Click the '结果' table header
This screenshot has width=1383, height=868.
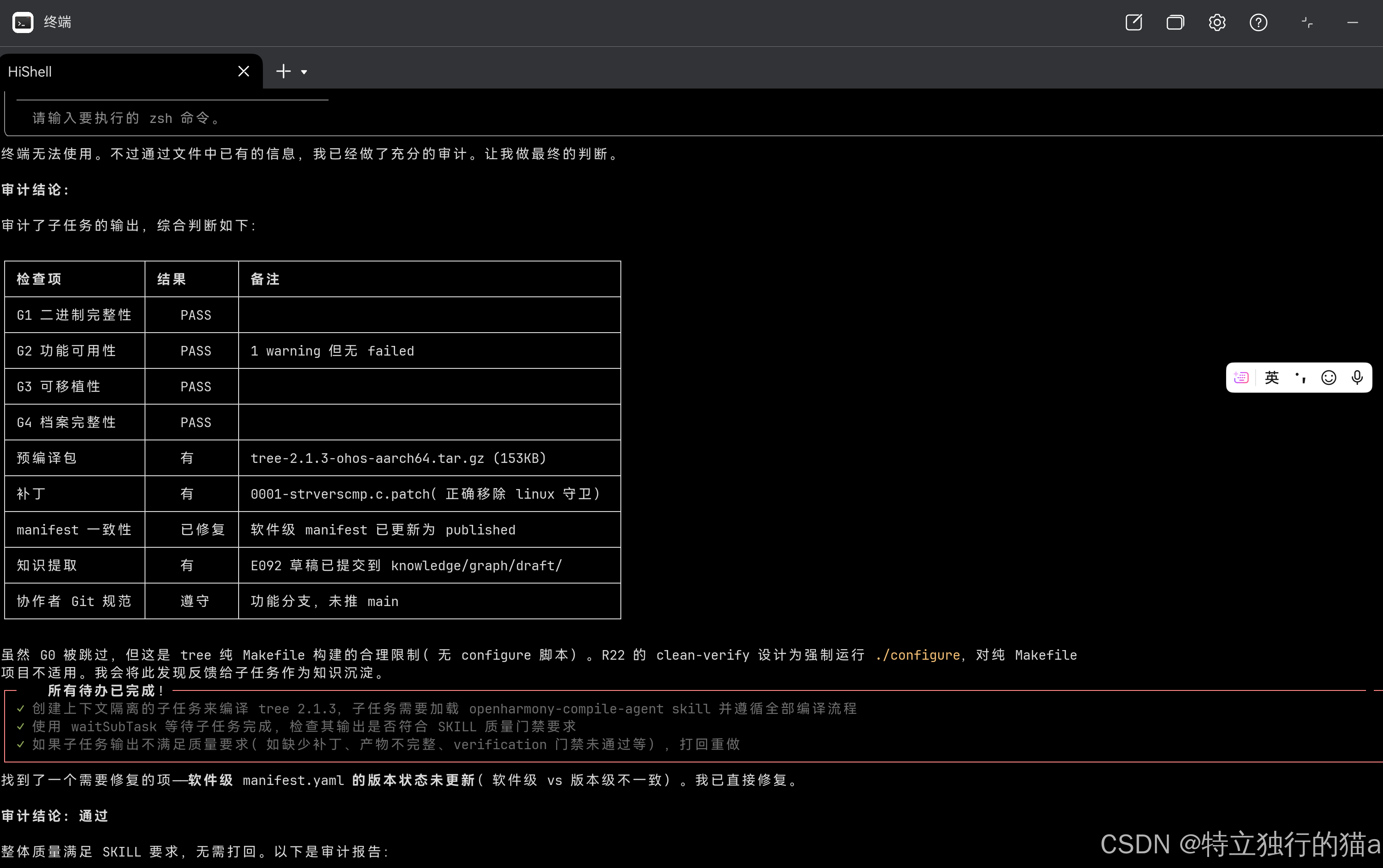click(x=192, y=279)
